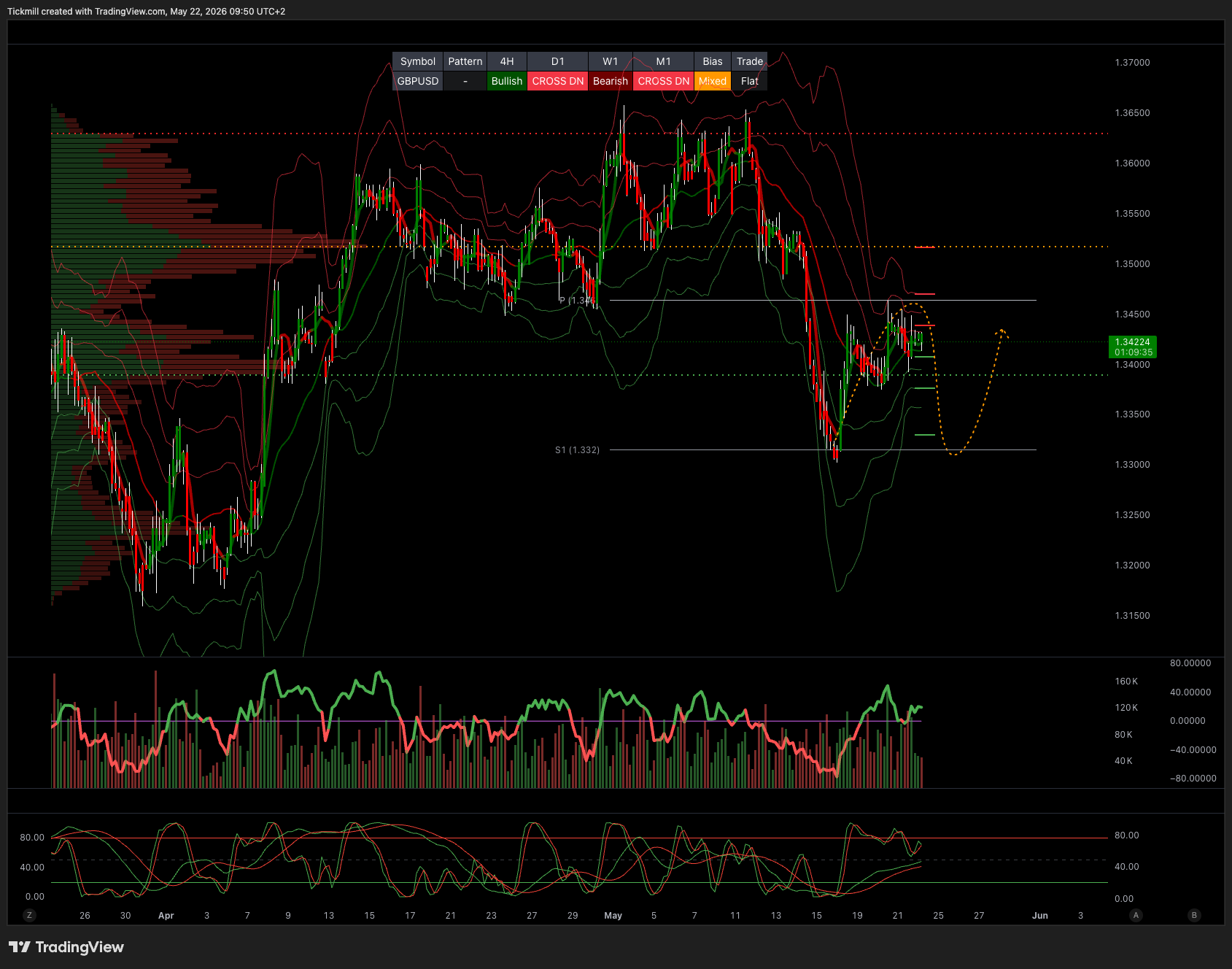Click the 26 date label on the time axis
The height and width of the screenshot is (969, 1232).
(x=85, y=916)
